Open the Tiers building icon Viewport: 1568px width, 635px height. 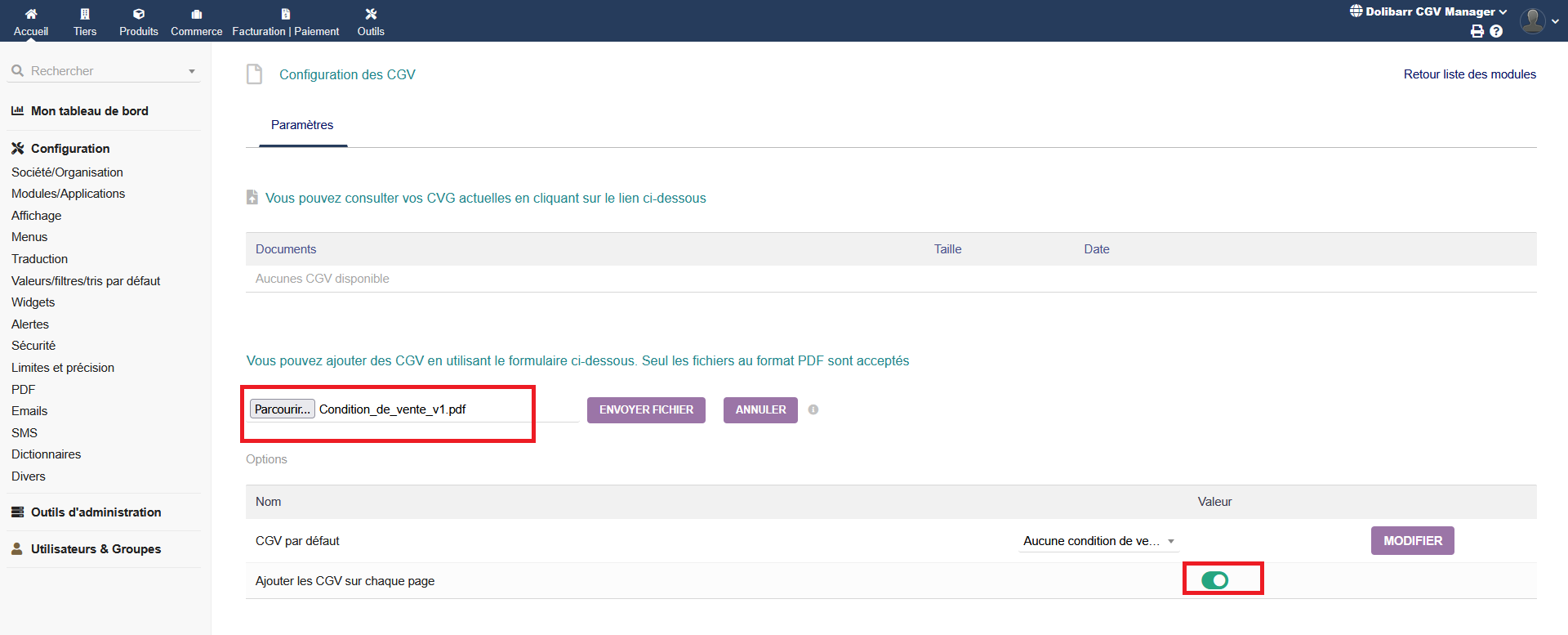[85, 14]
